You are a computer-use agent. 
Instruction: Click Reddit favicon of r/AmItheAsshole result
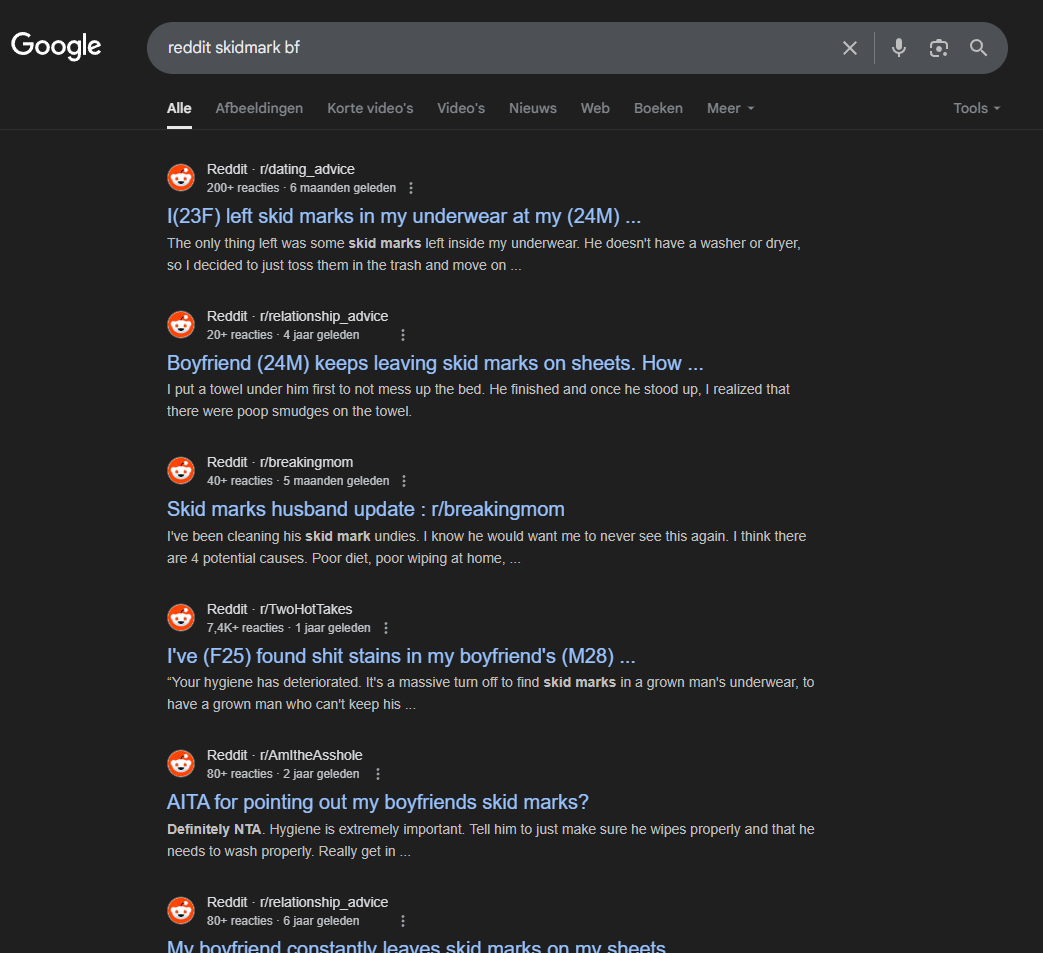[x=181, y=764]
